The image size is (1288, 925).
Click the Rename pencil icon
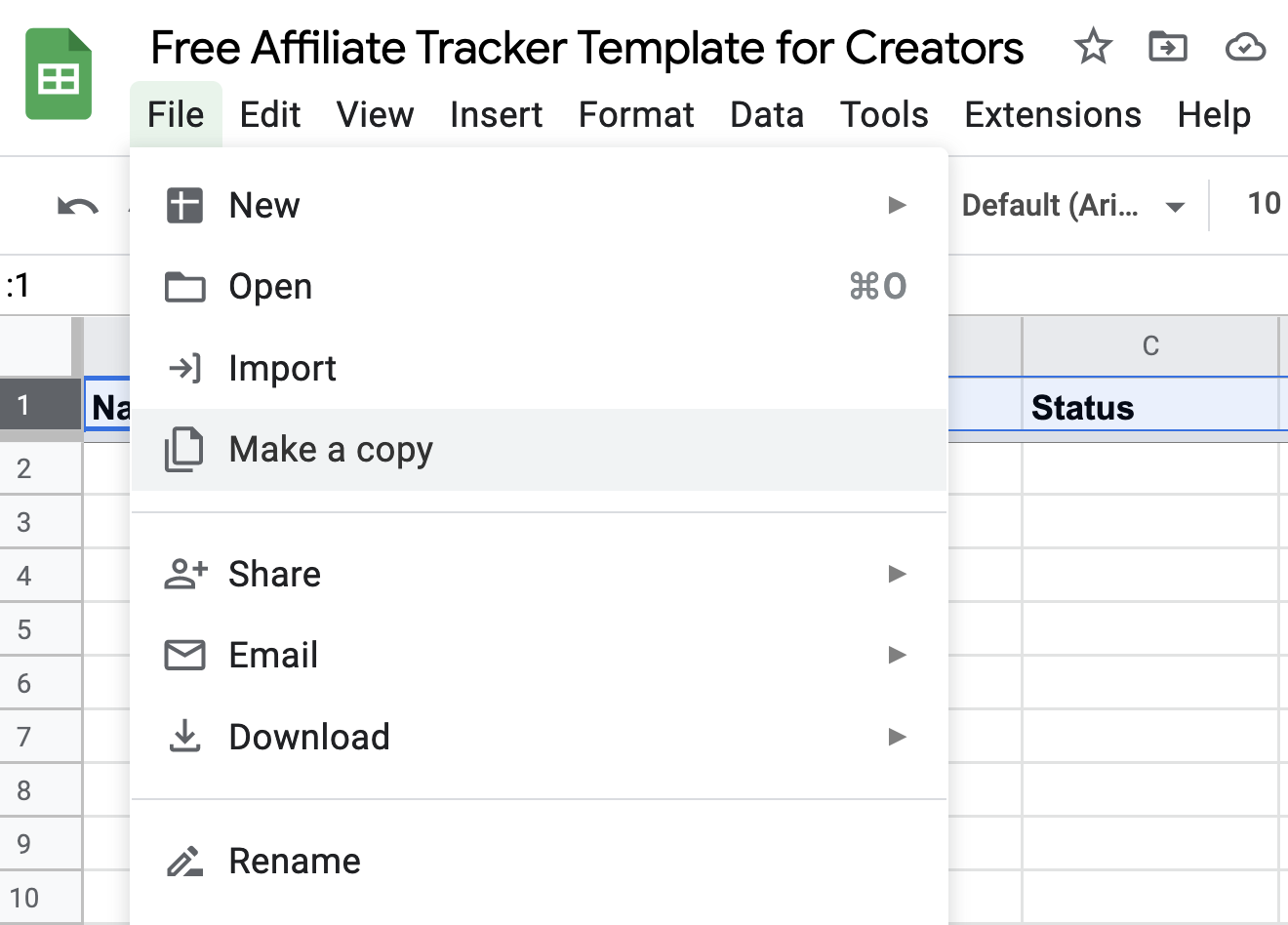pyautogui.click(x=185, y=861)
